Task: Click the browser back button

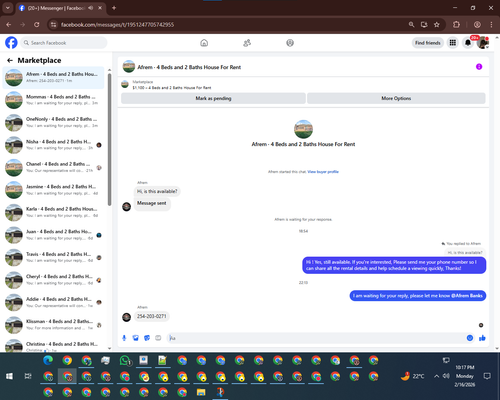Action: pyautogui.click(x=9, y=25)
